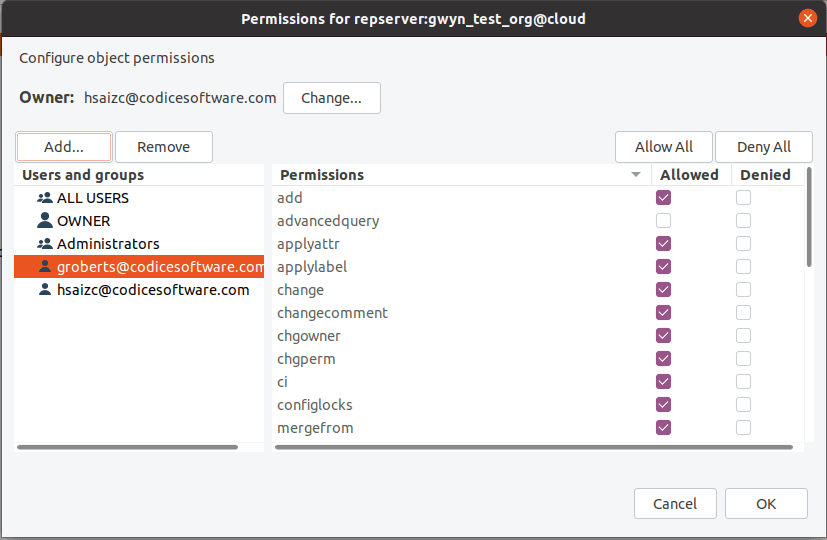Click the OWNER user icon
The height and width of the screenshot is (540, 827).
coord(45,220)
